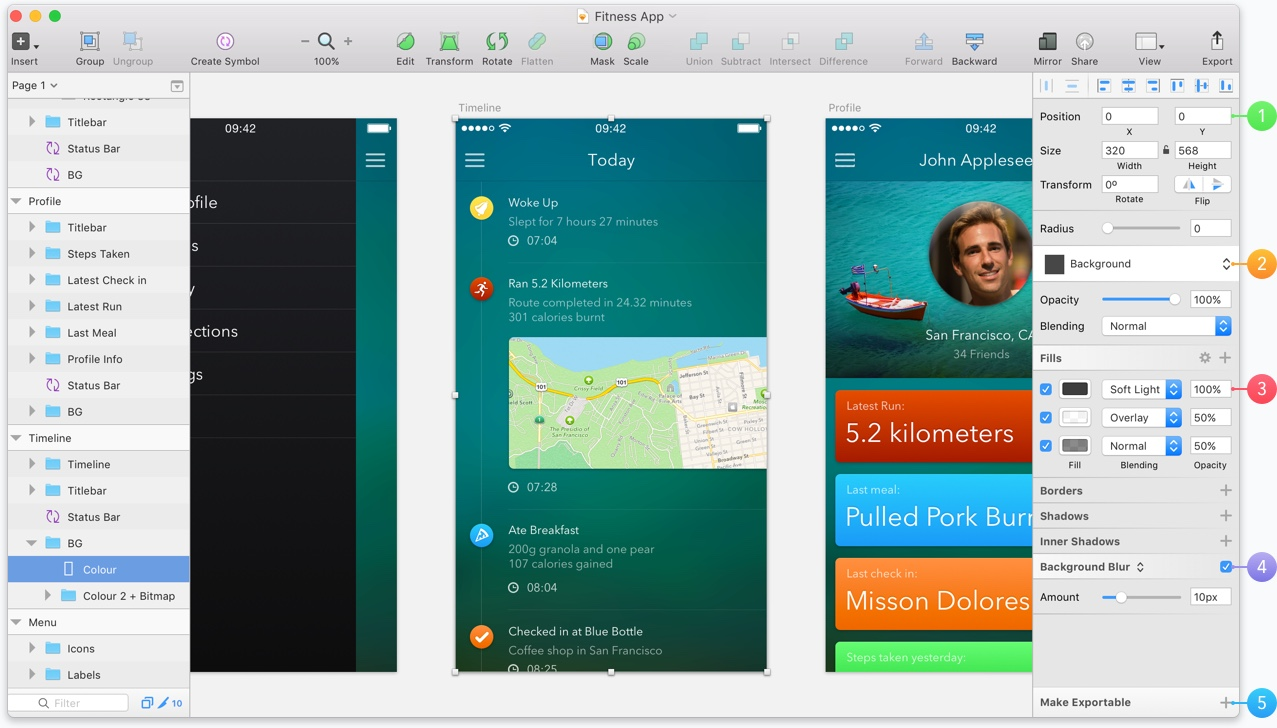Select the Latest Check in layer
This screenshot has height=728, width=1277.
click(x=98, y=280)
